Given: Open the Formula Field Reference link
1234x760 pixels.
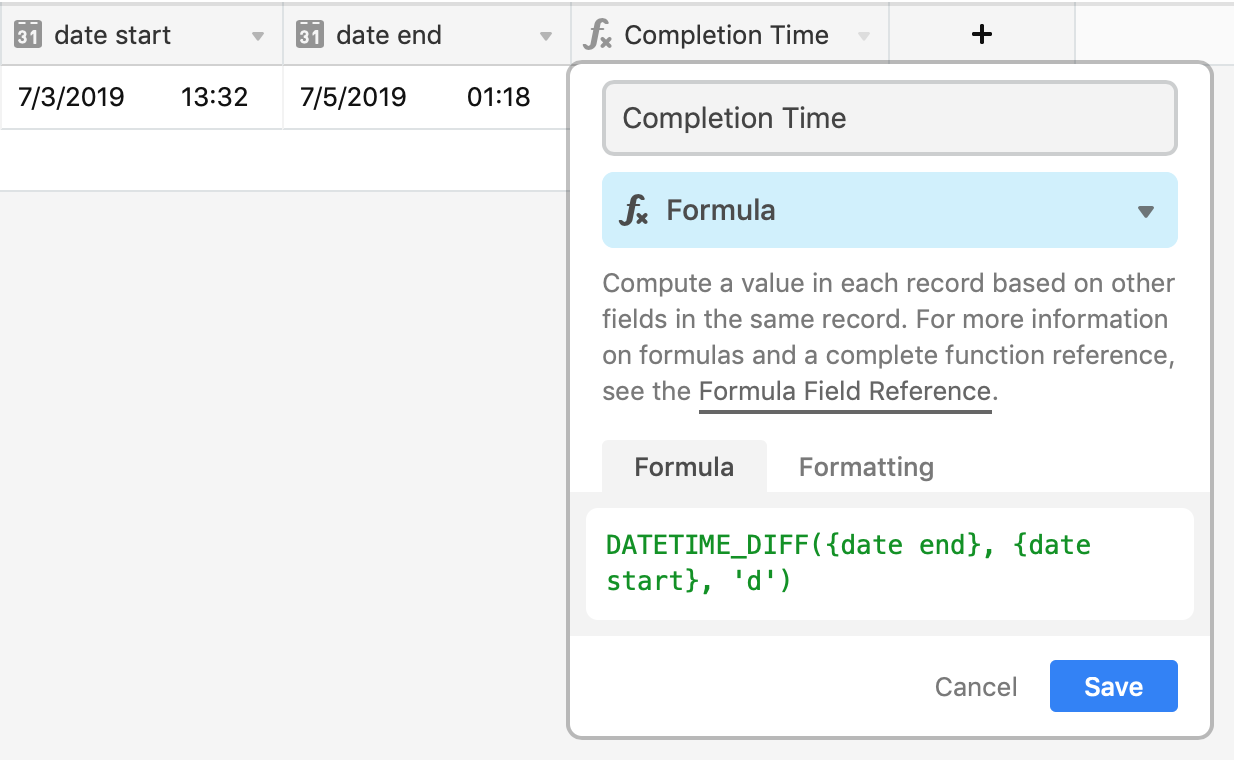Looking at the screenshot, I should (845, 392).
